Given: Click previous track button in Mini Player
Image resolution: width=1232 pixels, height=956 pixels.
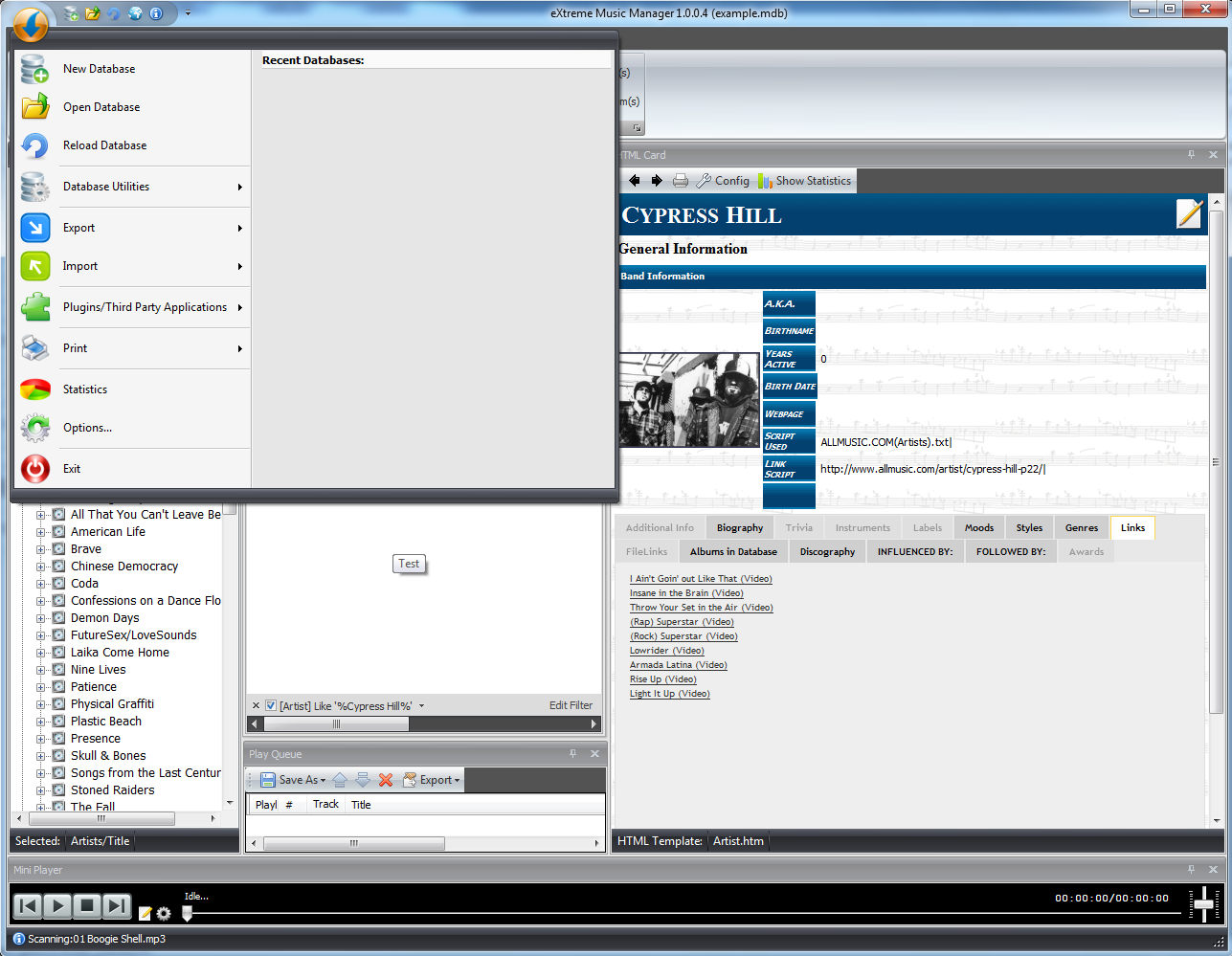Looking at the screenshot, I should pyautogui.click(x=28, y=905).
